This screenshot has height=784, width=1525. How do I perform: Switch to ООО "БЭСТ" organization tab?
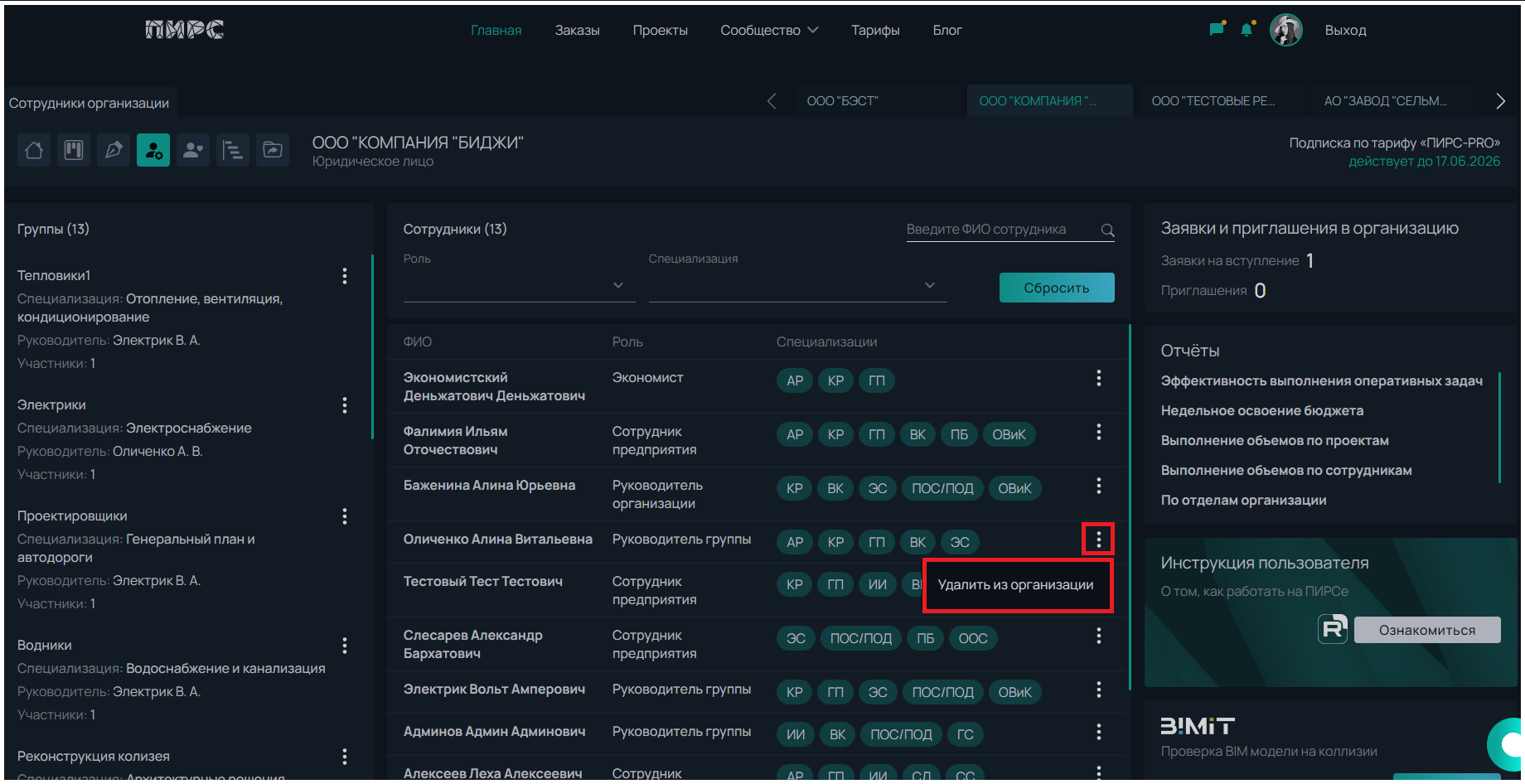pos(842,101)
